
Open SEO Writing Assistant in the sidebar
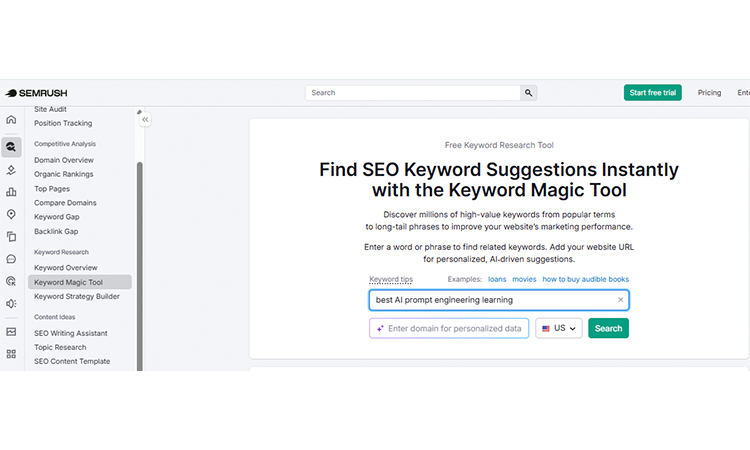(x=71, y=333)
